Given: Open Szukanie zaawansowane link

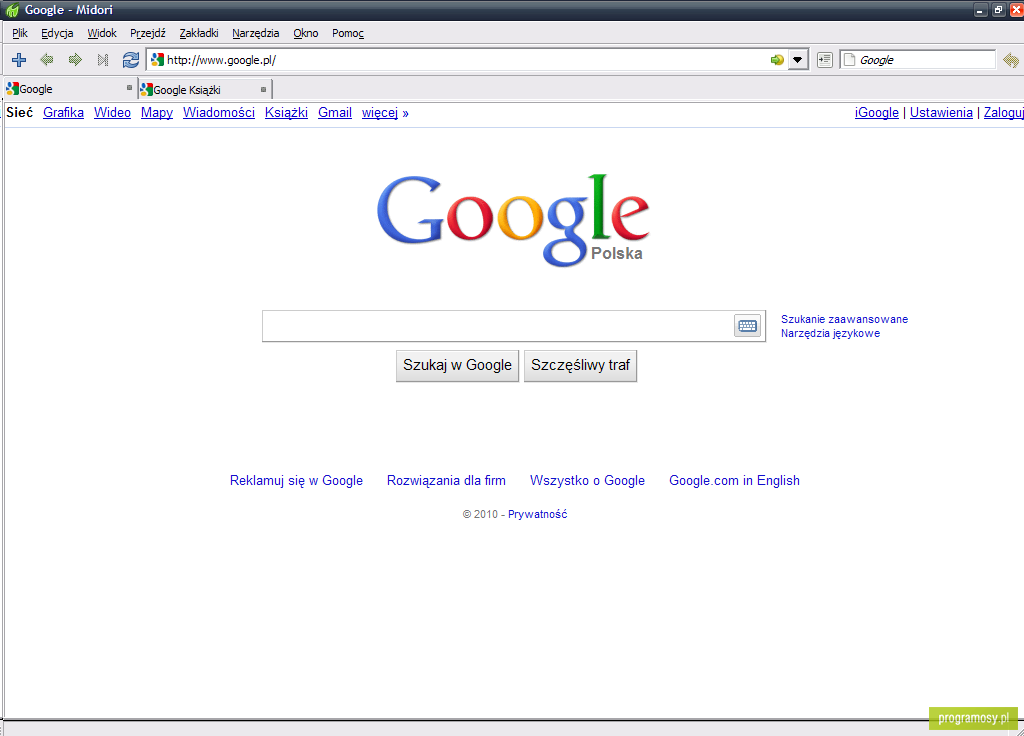Looking at the screenshot, I should tap(844, 319).
